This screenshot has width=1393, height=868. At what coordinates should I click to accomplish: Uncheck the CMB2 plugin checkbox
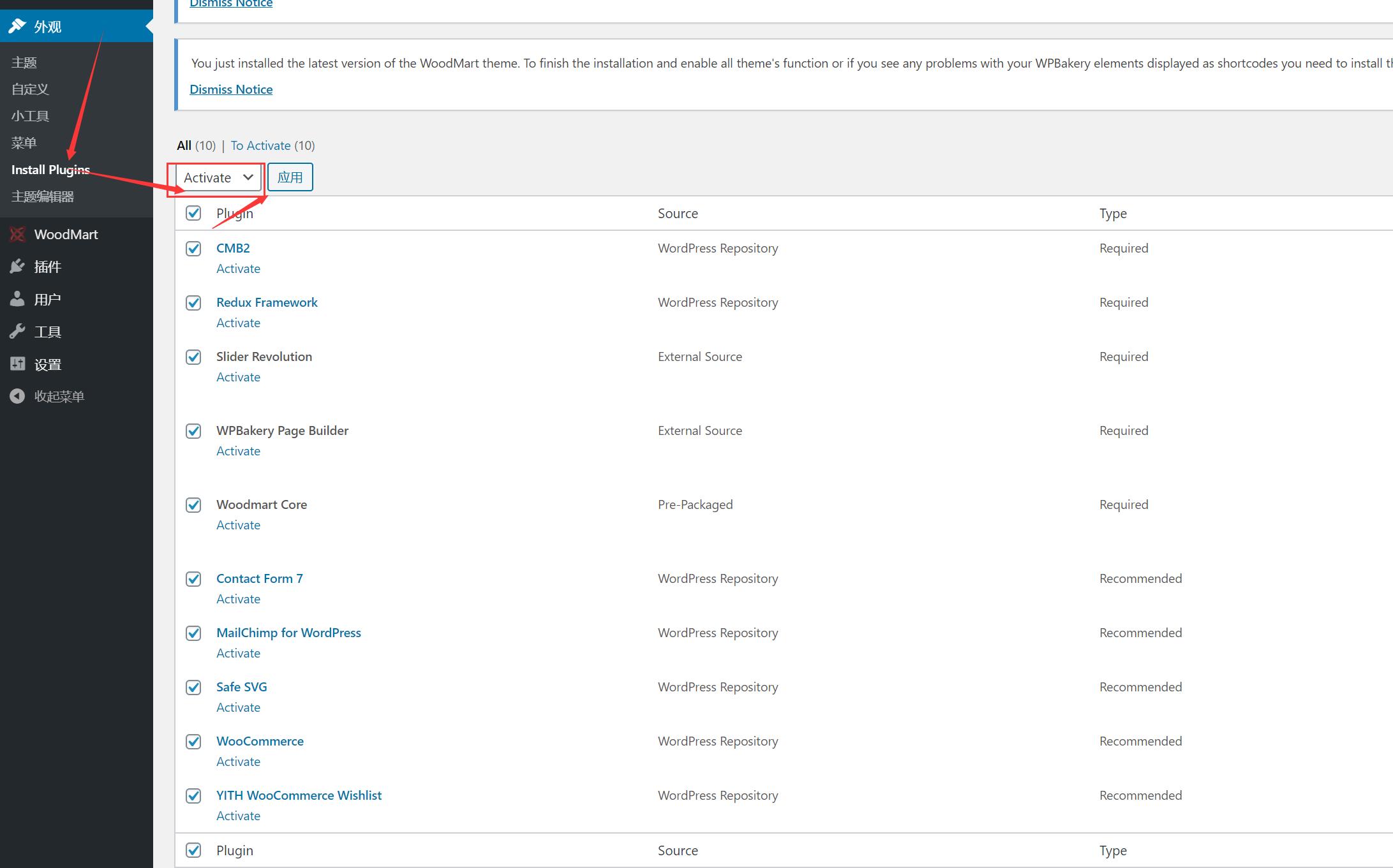pyautogui.click(x=193, y=249)
